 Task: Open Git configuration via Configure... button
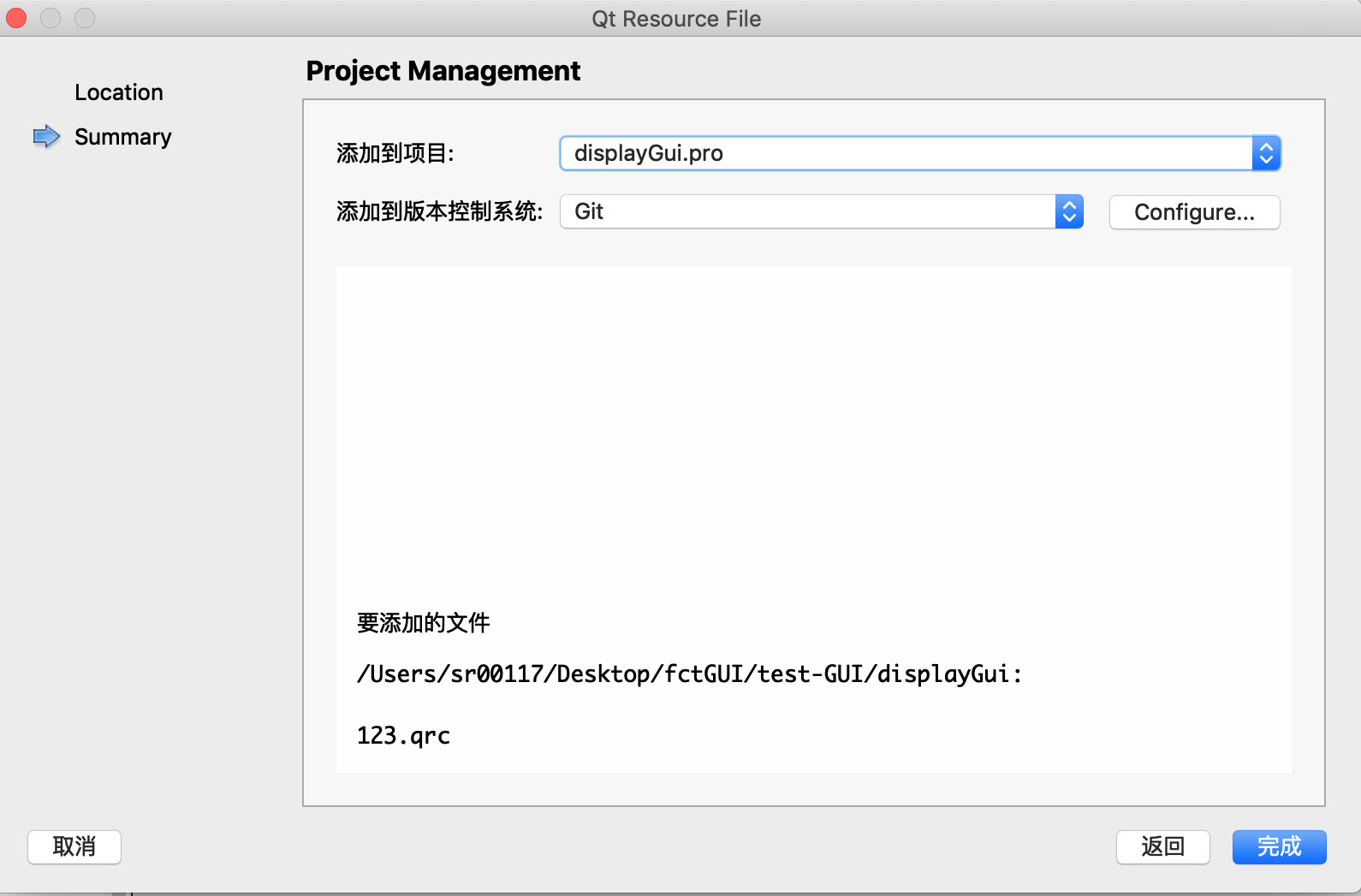1194,212
